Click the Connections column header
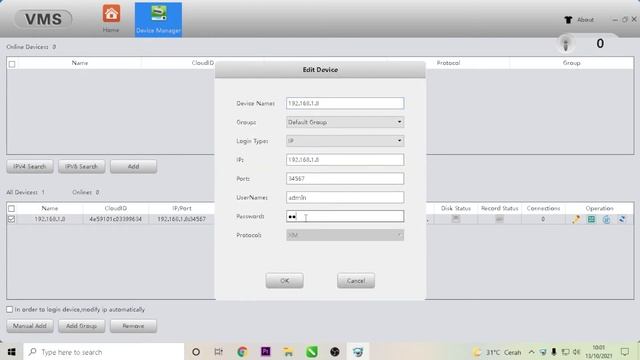This screenshot has height=360, width=640. pyautogui.click(x=543, y=208)
